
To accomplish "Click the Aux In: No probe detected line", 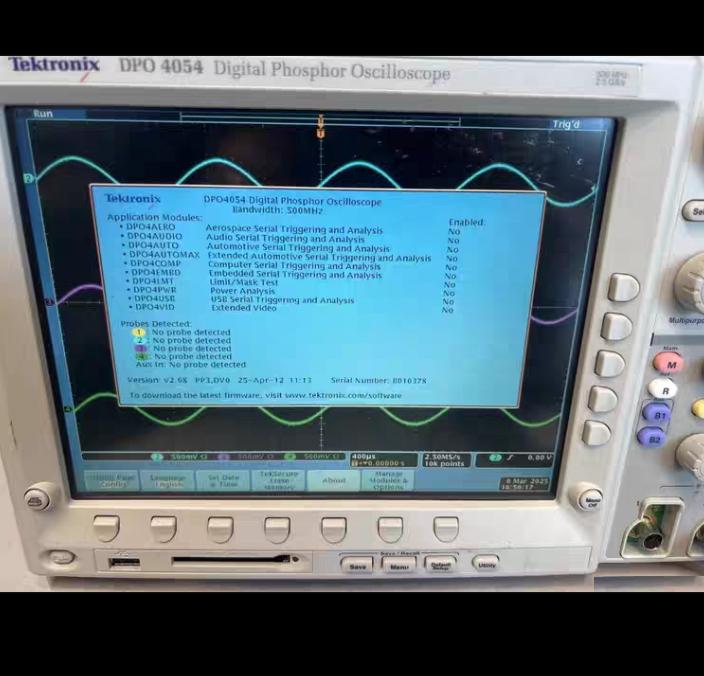I will click(x=191, y=364).
